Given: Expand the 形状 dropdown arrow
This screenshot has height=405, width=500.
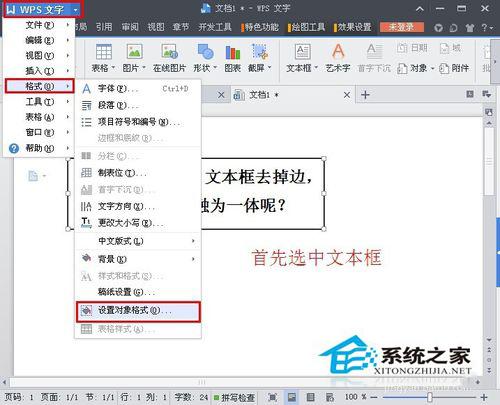Looking at the screenshot, I should (x=215, y=68).
